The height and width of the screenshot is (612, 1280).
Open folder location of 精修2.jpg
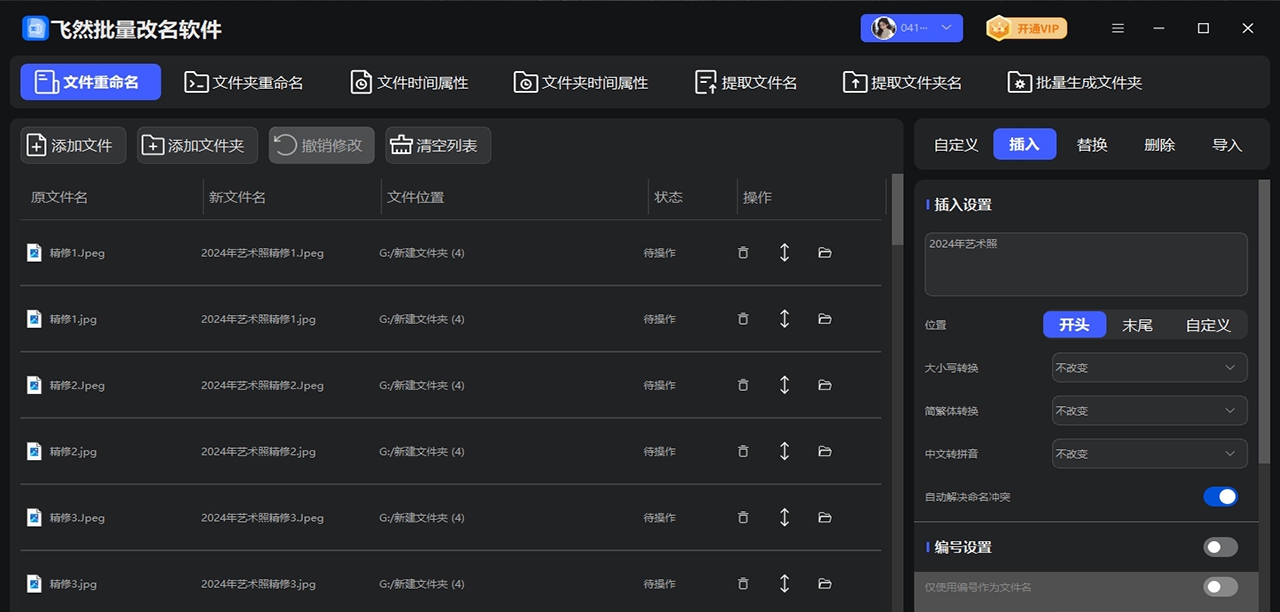824,451
